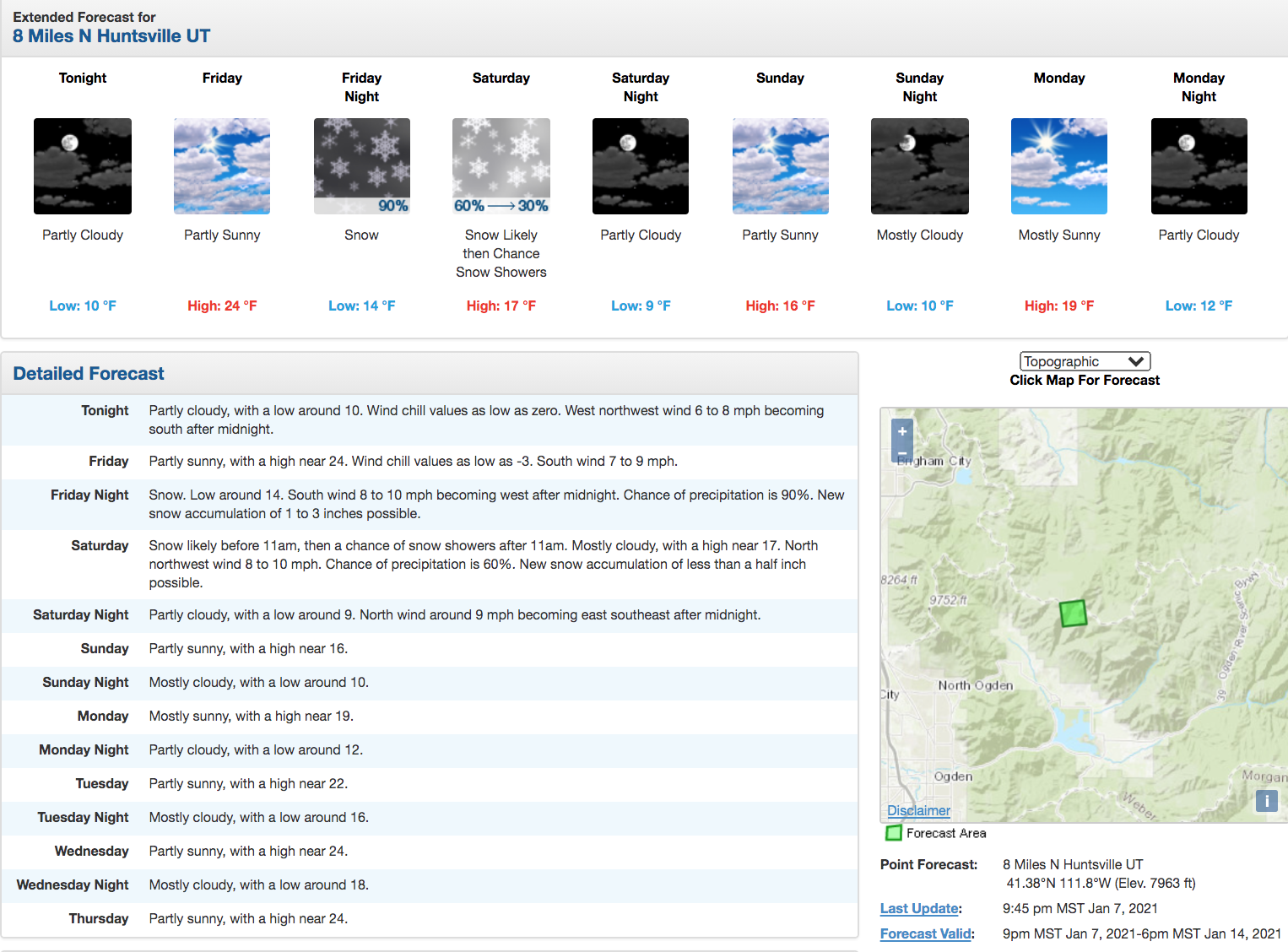The height and width of the screenshot is (952, 1288).
Task: Select the Low: 9 °F Saturday Night value
Action: pos(641,306)
